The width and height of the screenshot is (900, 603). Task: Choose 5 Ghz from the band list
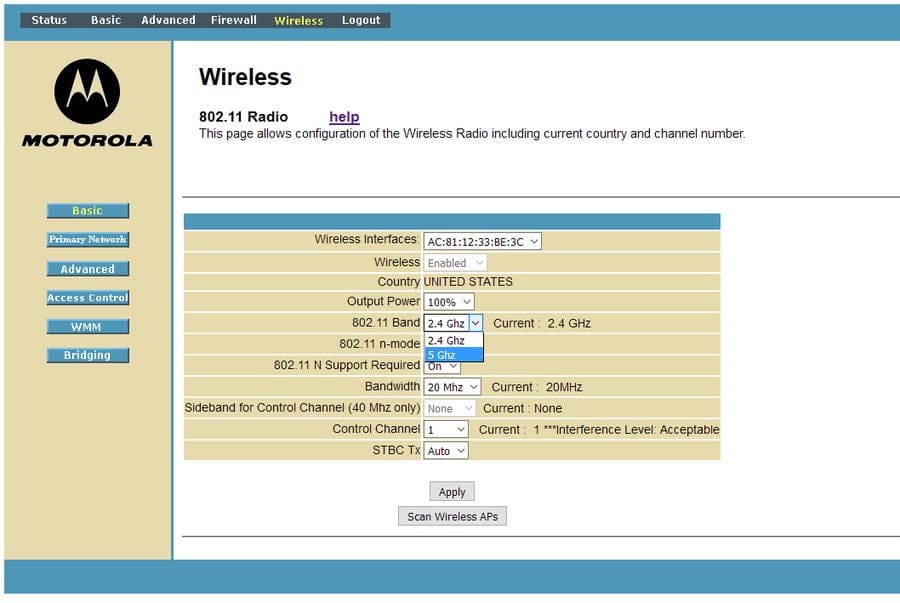point(453,355)
